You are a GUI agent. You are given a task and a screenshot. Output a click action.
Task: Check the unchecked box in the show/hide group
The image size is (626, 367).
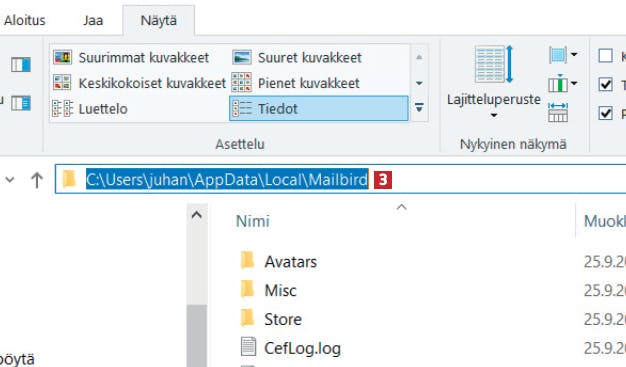(x=605, y=56)
